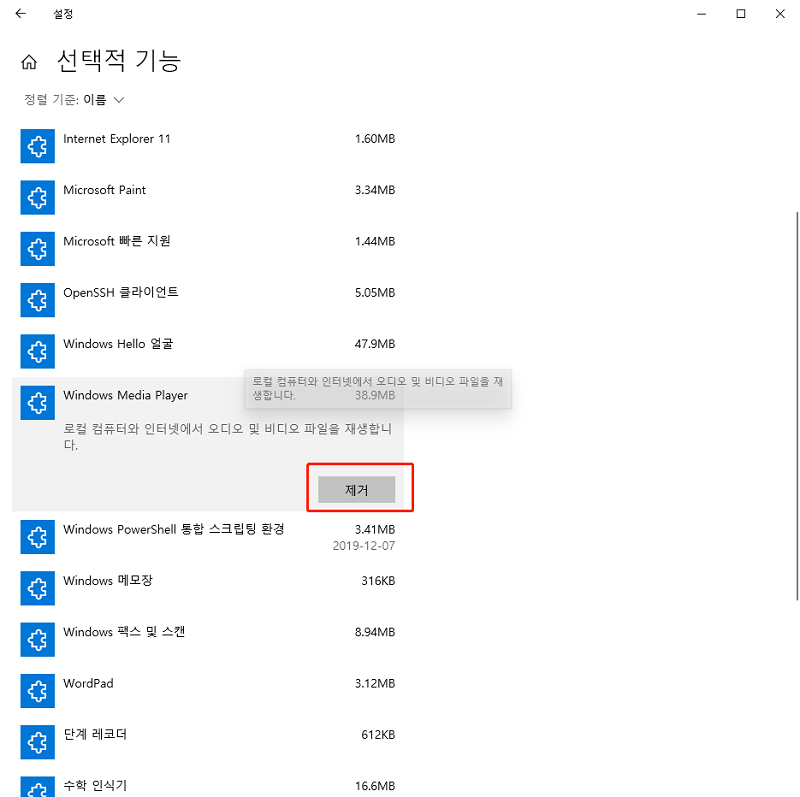Image resolution: width=800 pixels, height=797 pixels.
Task: Click the 612KB size value
Action: click(378, 735)
